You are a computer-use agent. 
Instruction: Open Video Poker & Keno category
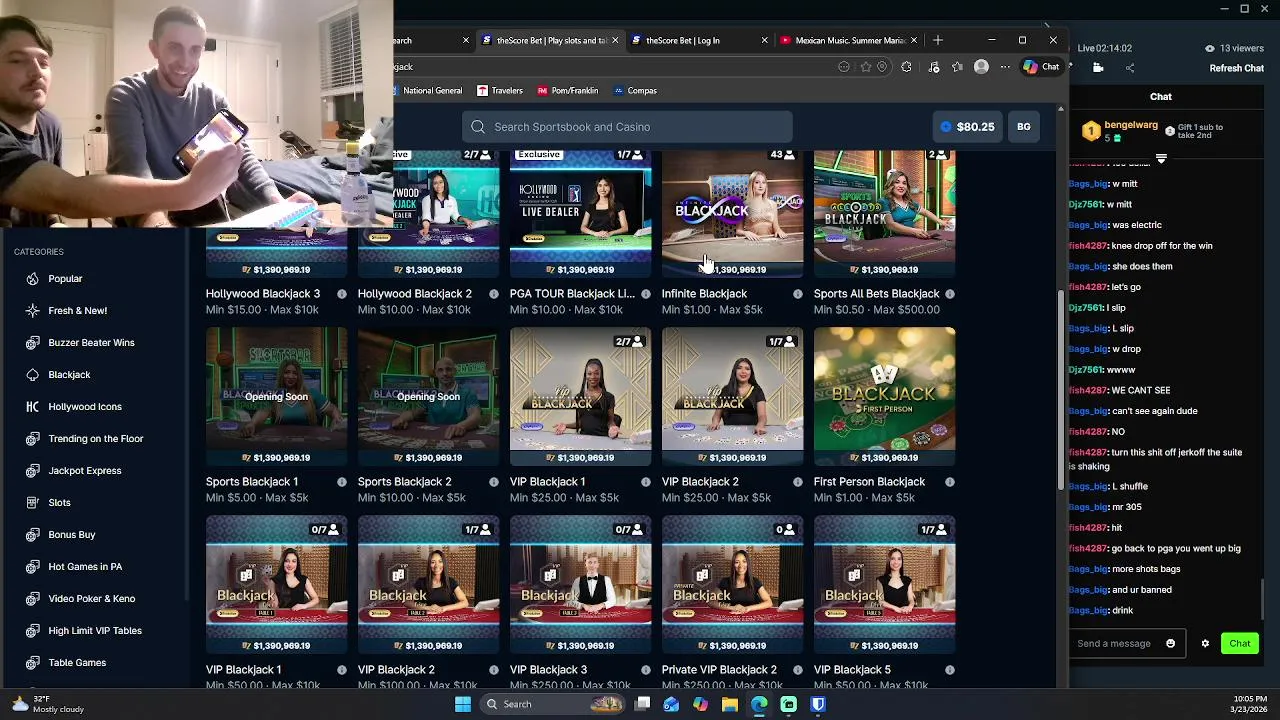[91, 599]
